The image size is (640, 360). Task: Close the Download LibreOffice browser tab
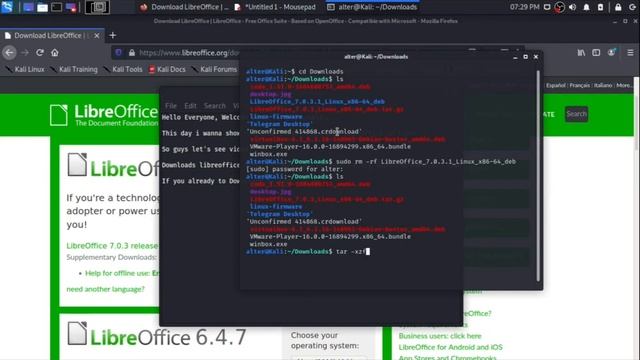pos(97,36)
